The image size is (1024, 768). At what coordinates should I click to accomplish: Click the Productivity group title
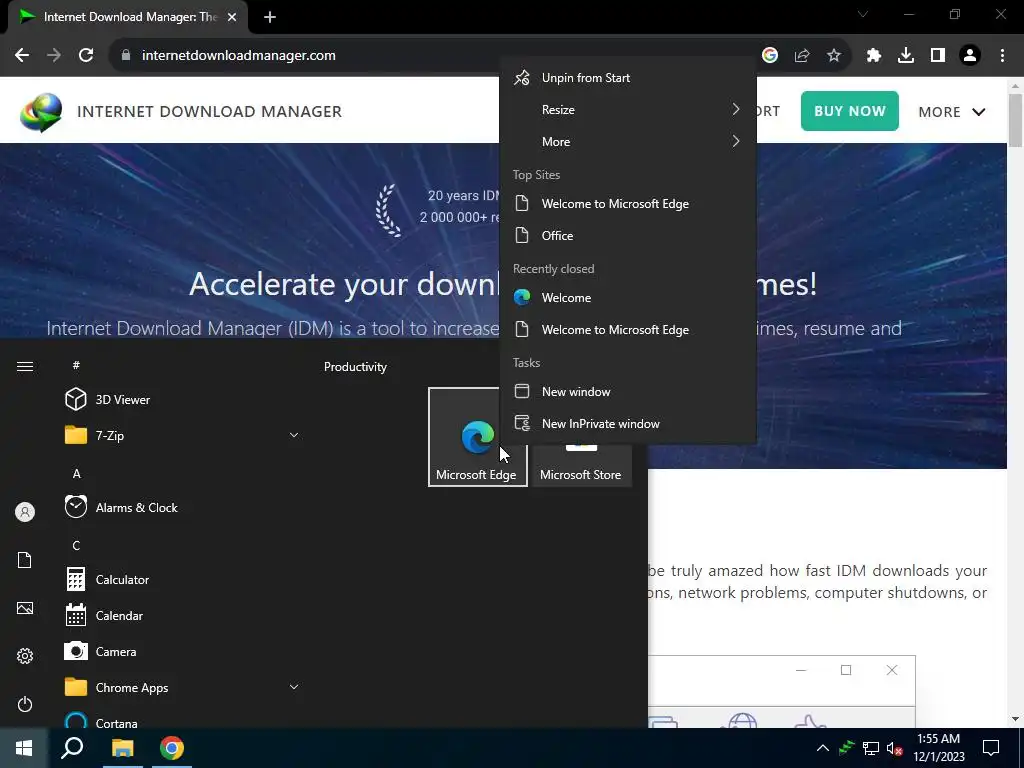pyautogui.click(x=355, y=367)
